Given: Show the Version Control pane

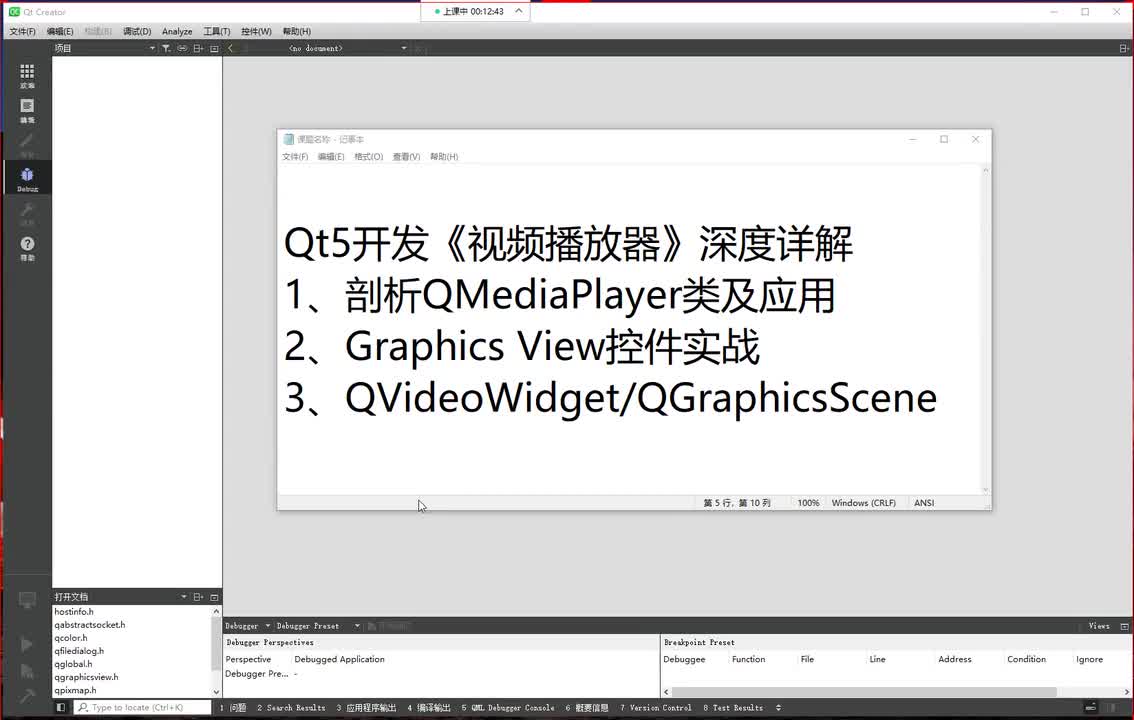Looking at the screenshot, I should 655,708.
